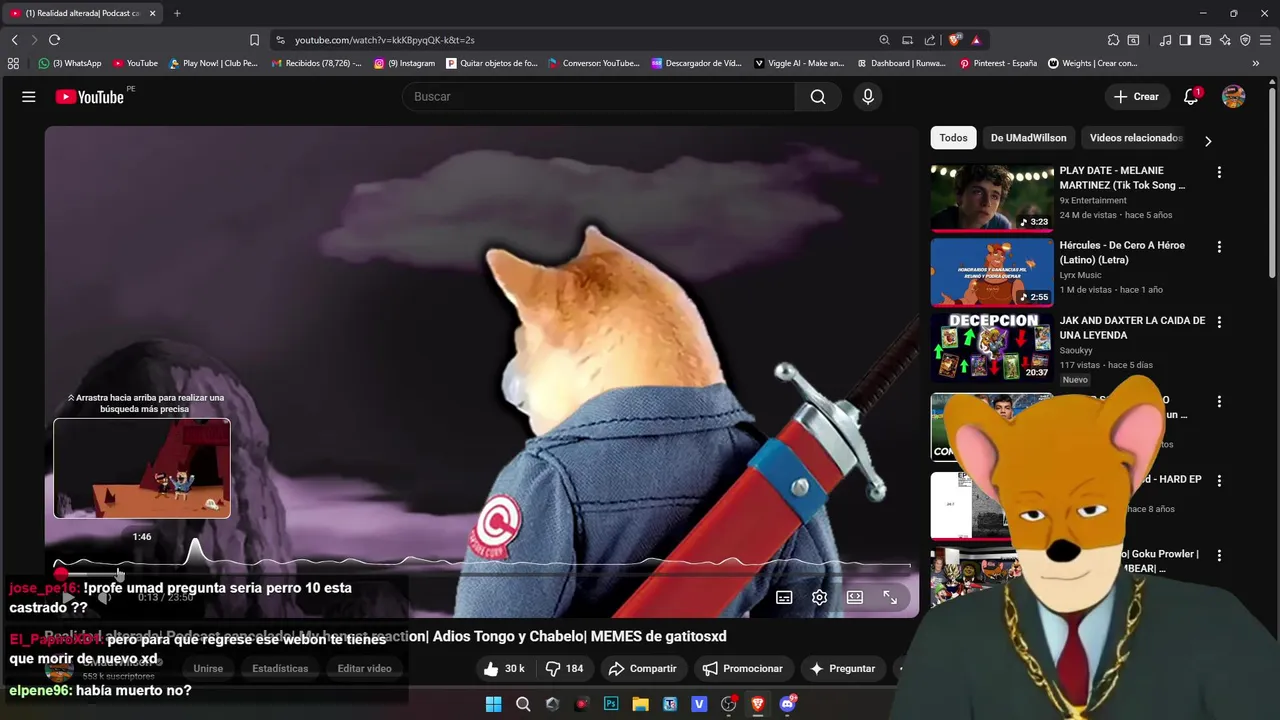Start voice search with the microphone icon
The width and height of the screenshot is (1280, 720).
[x=868, y=97]
